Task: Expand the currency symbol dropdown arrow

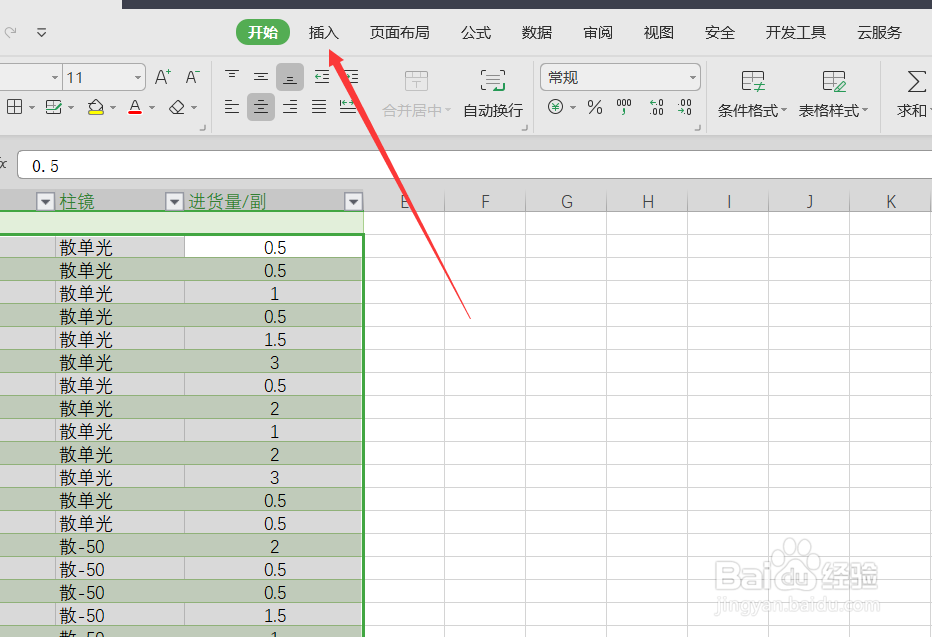Action: pyautogui.click(x=573, y=108)
